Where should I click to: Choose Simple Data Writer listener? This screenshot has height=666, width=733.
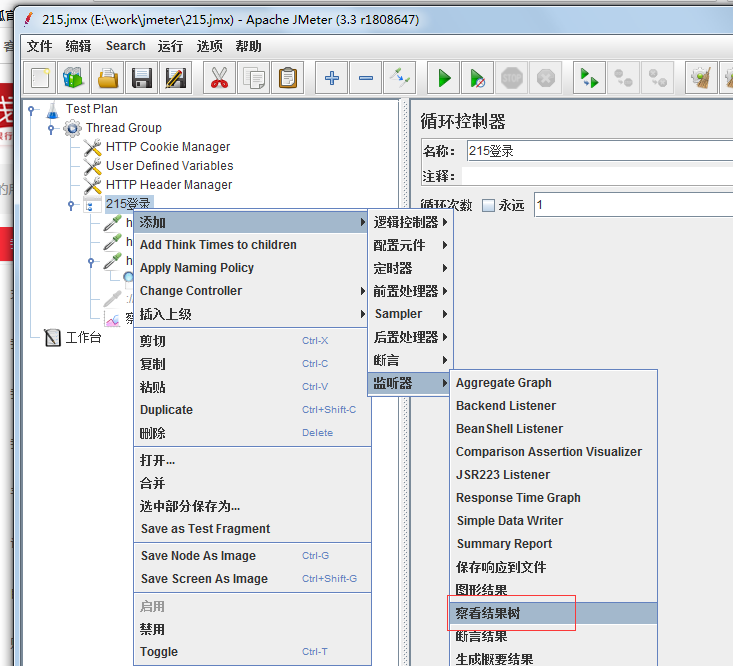(x=553, y=521)
